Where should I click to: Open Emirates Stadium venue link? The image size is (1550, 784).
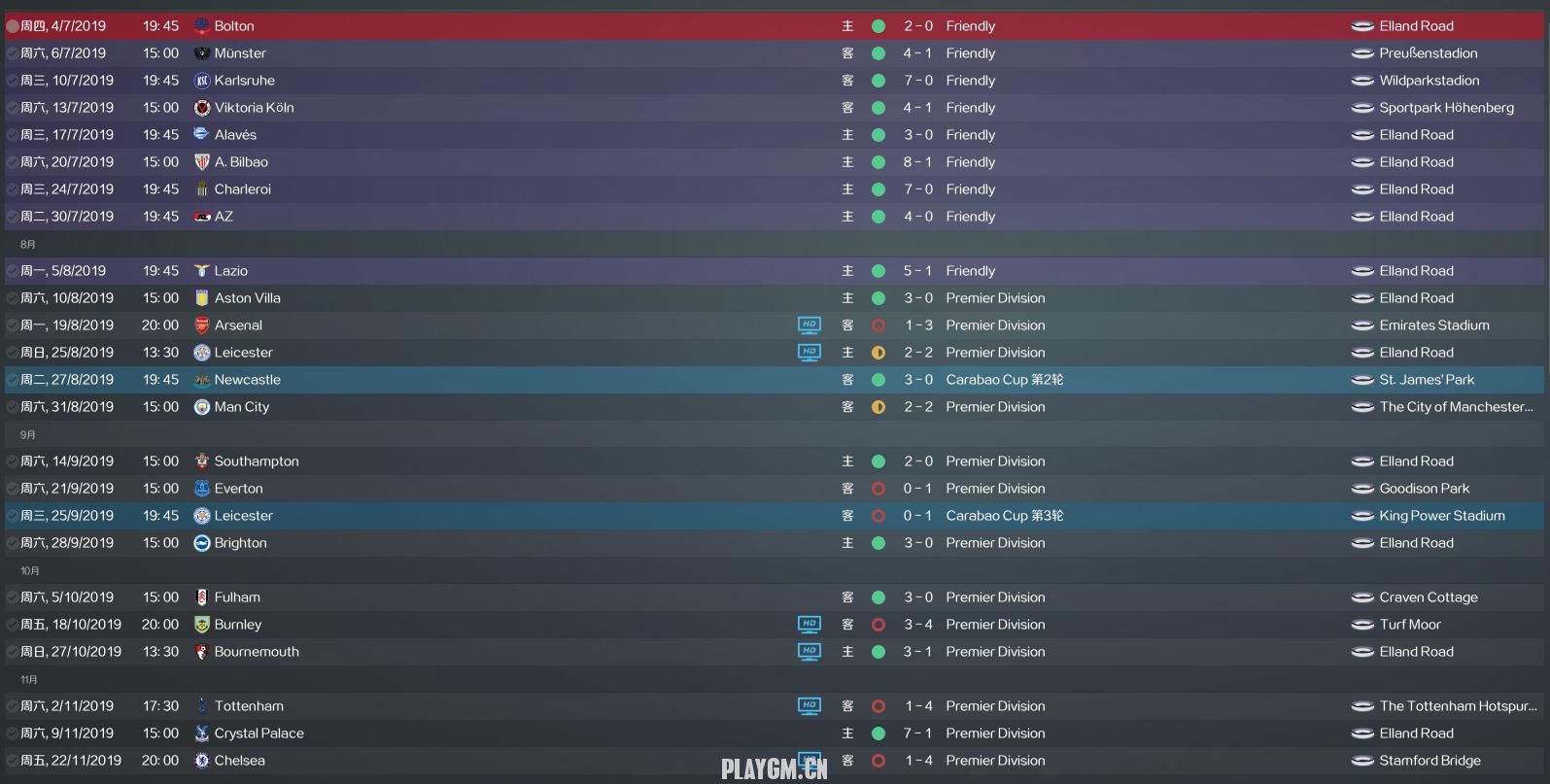tap(1434, 325)
